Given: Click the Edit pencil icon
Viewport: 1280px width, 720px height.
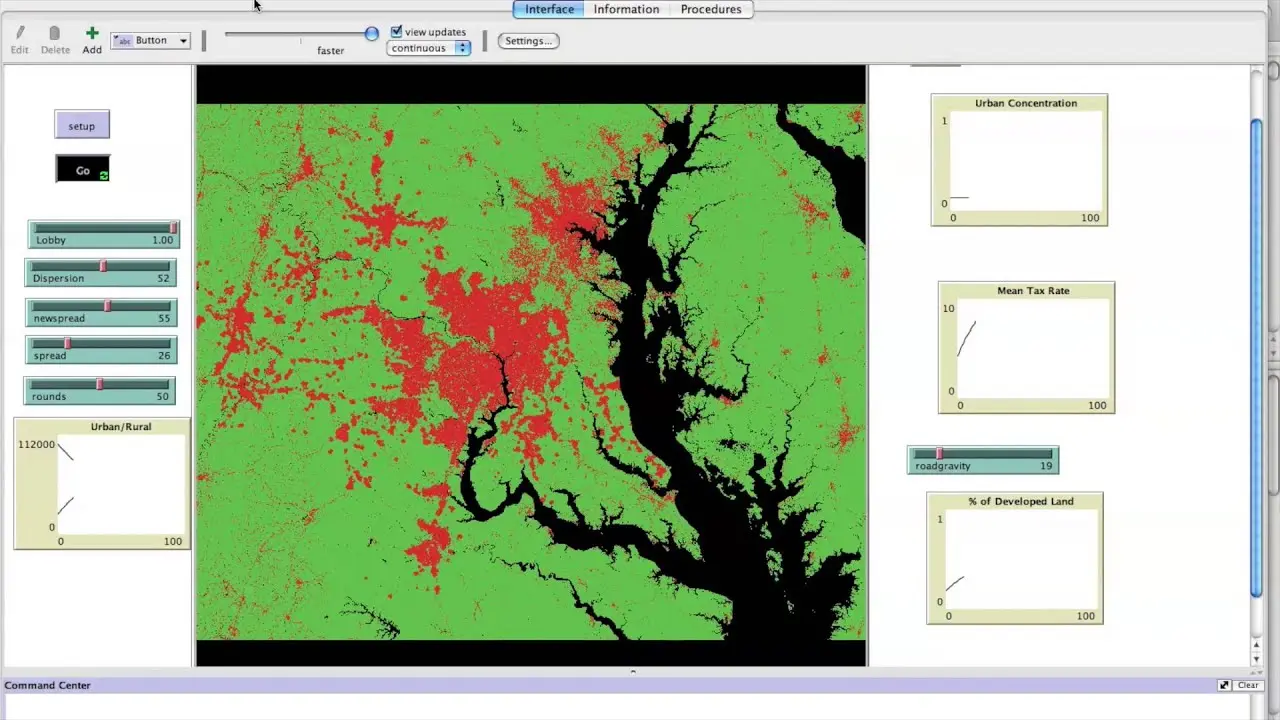Looking at the screenshot, I should pos(20,34).
